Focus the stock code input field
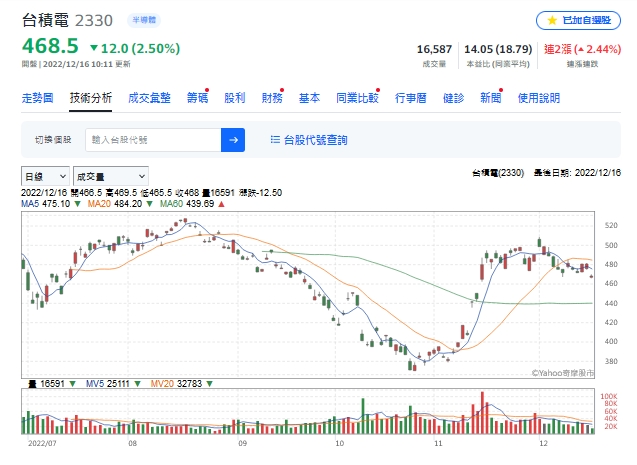The height and width of the screenshot is (465, 637). pyautogui.click(x=153, y=140)
